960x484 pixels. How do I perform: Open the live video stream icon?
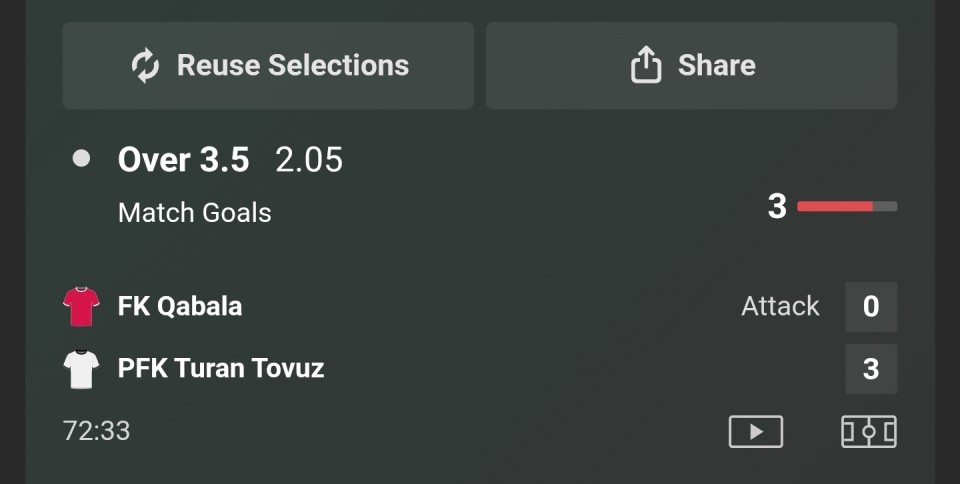click(x=755, y=432)
